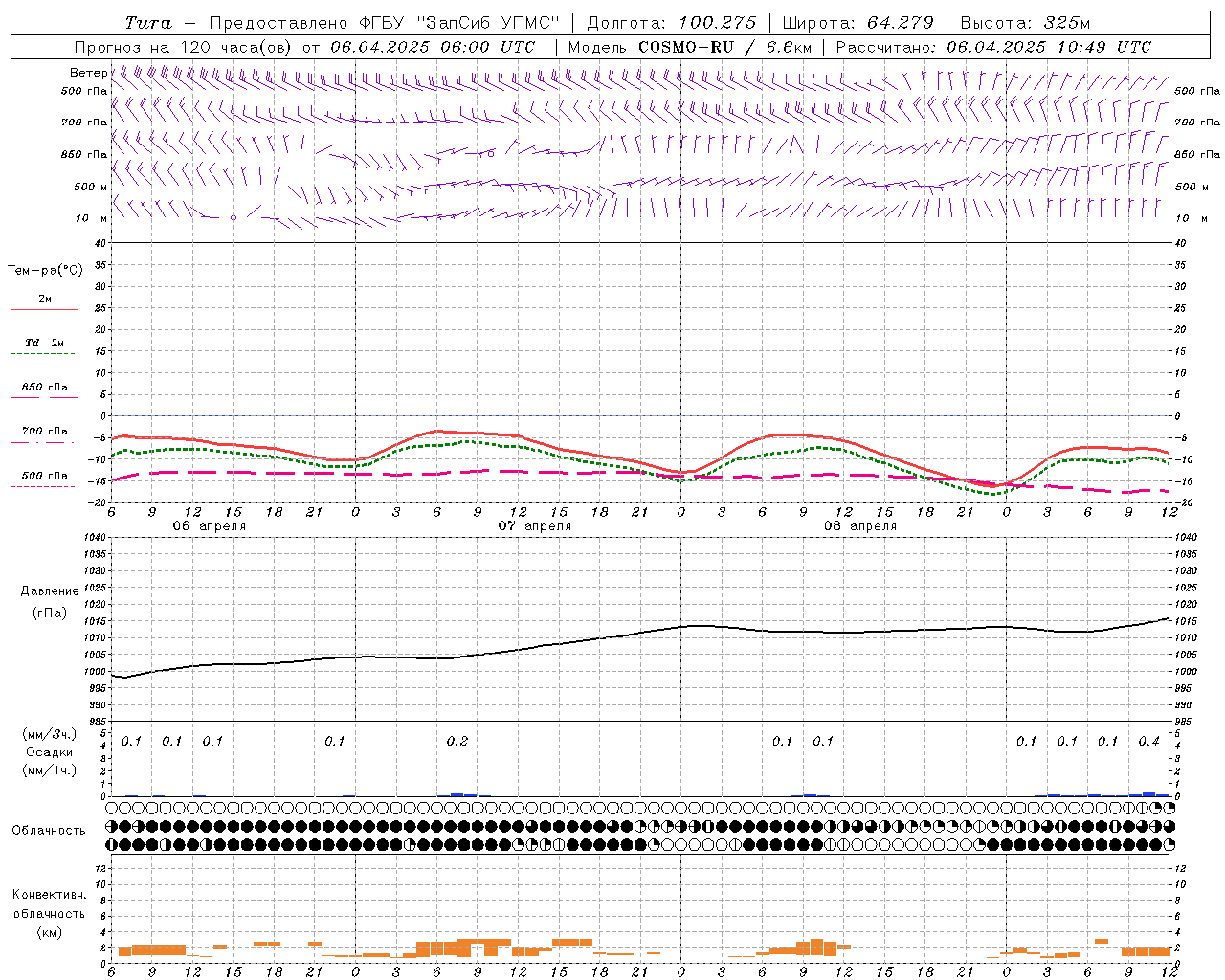Click the solid line sample under '2м' legend
1225x980 pixels.
pyautogui.click(x=44, y=309)
